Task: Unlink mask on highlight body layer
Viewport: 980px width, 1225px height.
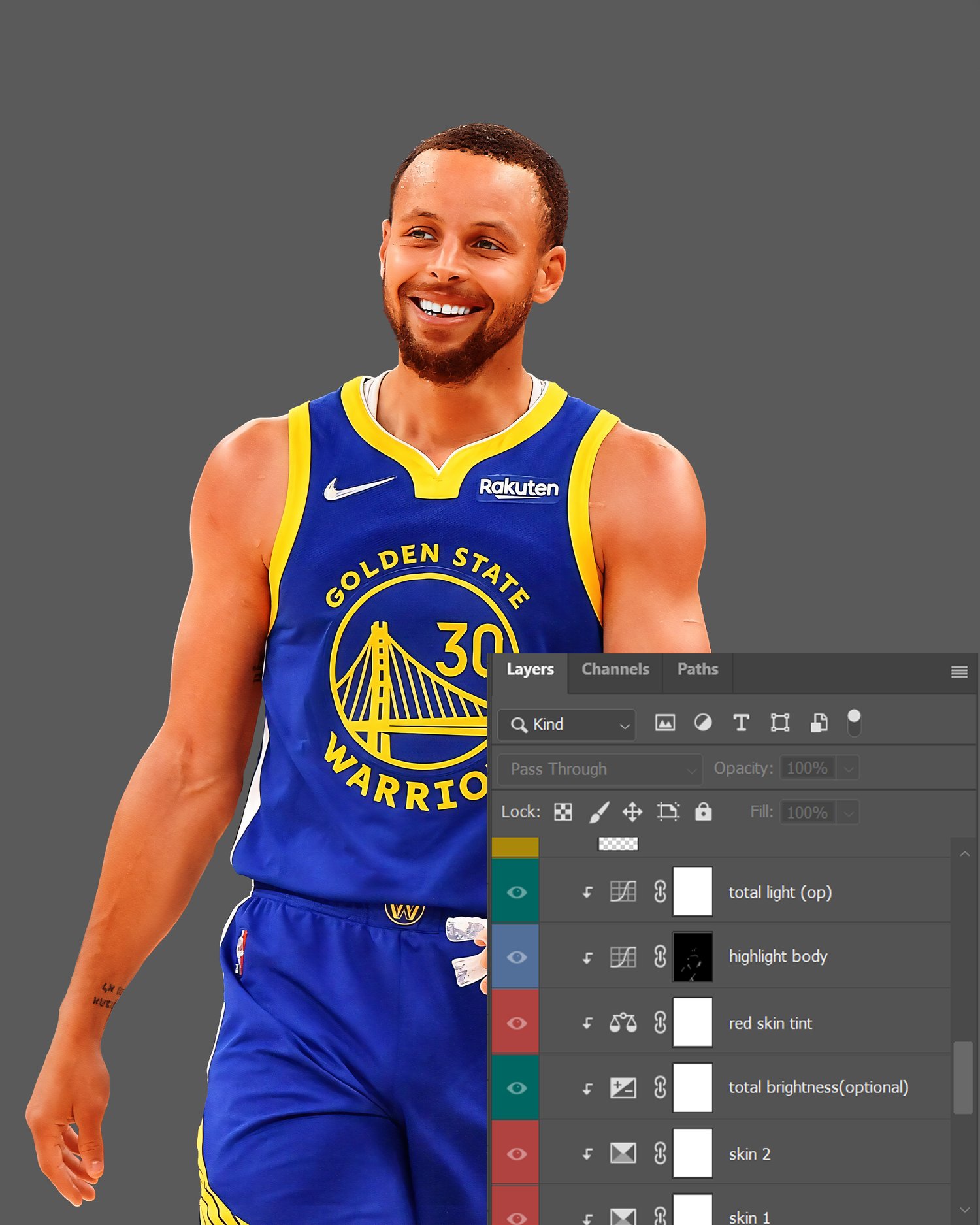Action: pos(660,957)
